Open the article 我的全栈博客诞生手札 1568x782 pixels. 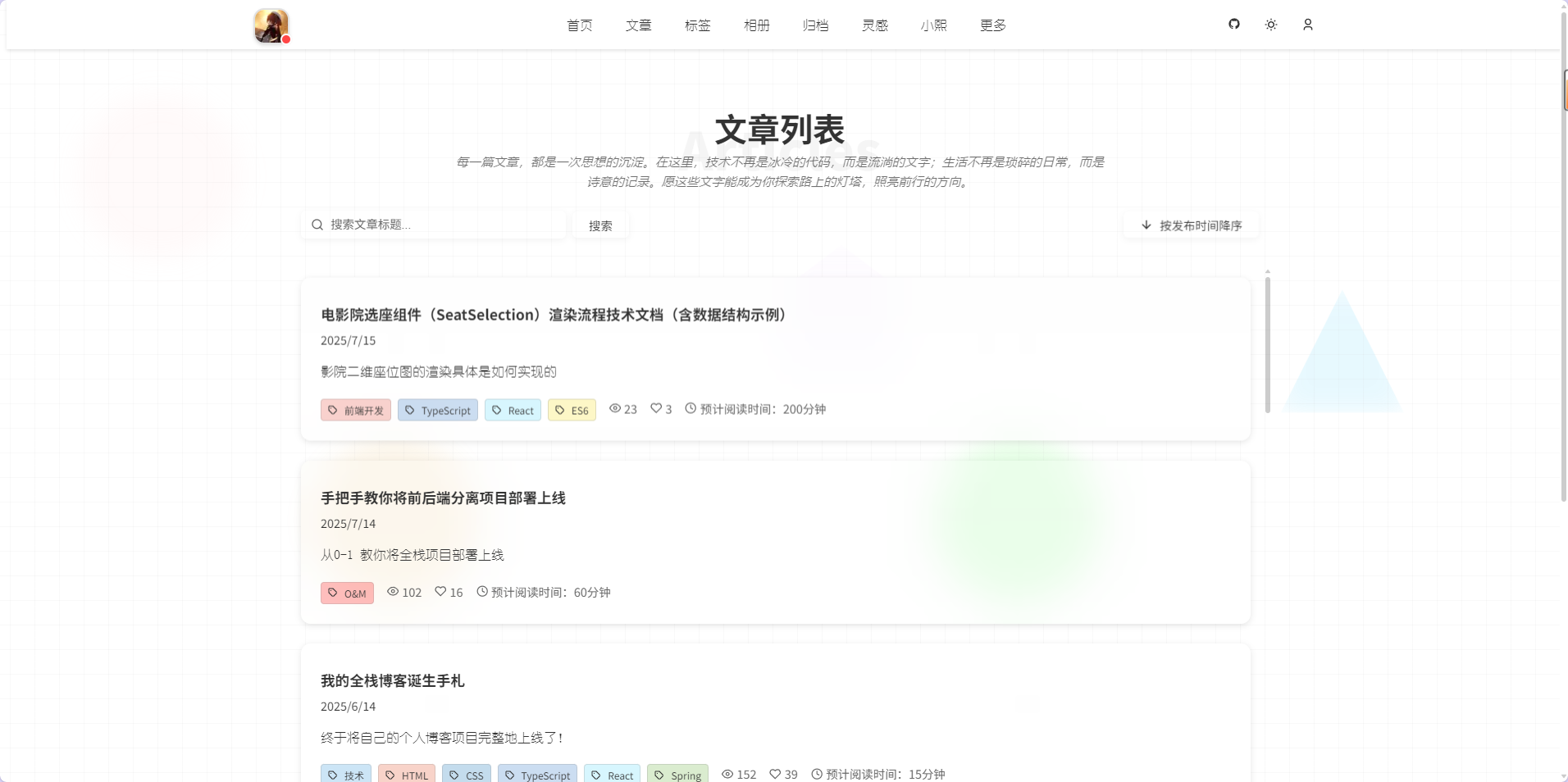click(x=392, y=681)
